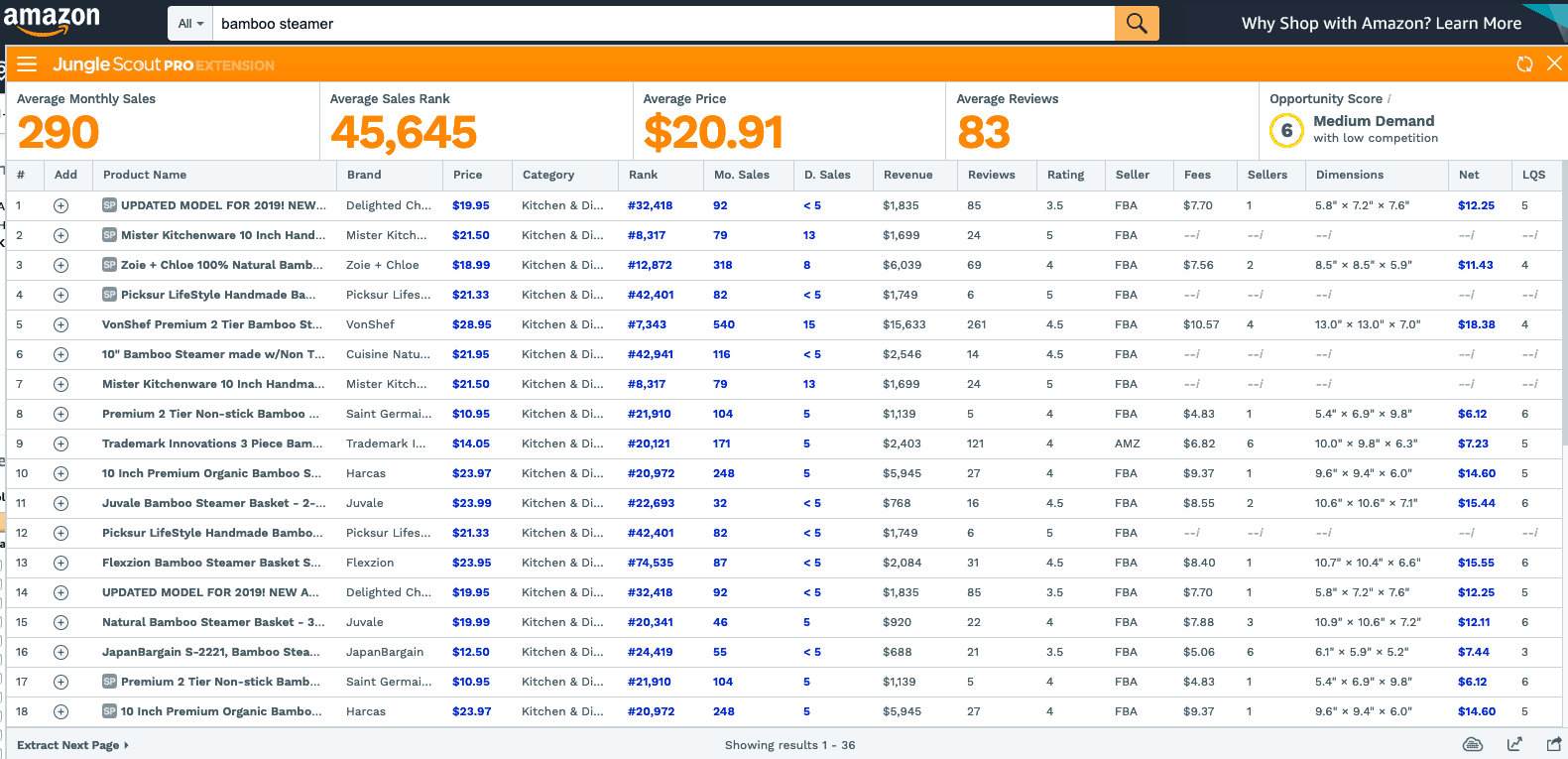Click the Opportunity Score 6 circle
This screenshot has width=1568, height=759.
1286,130
